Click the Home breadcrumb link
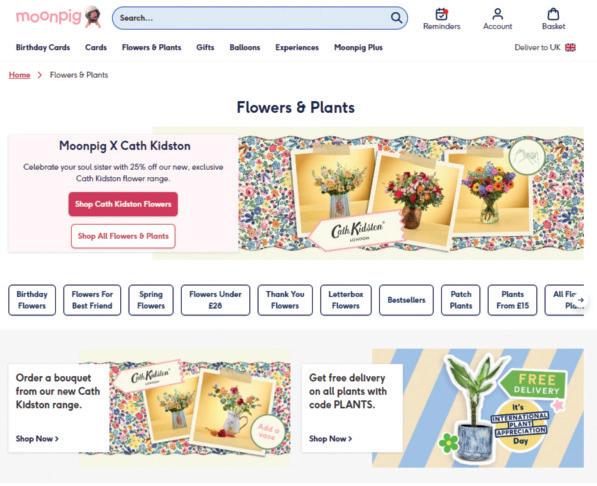 pos(19,75)
